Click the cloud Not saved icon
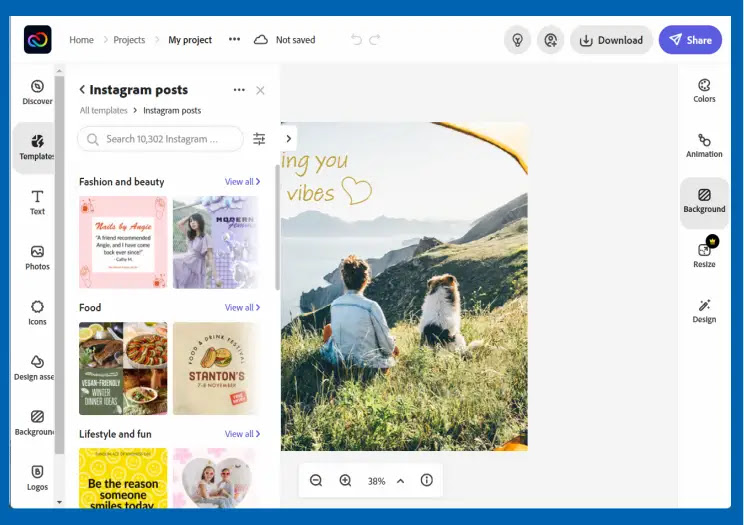Viewport: 744px width, 525px height. [260, 39]
